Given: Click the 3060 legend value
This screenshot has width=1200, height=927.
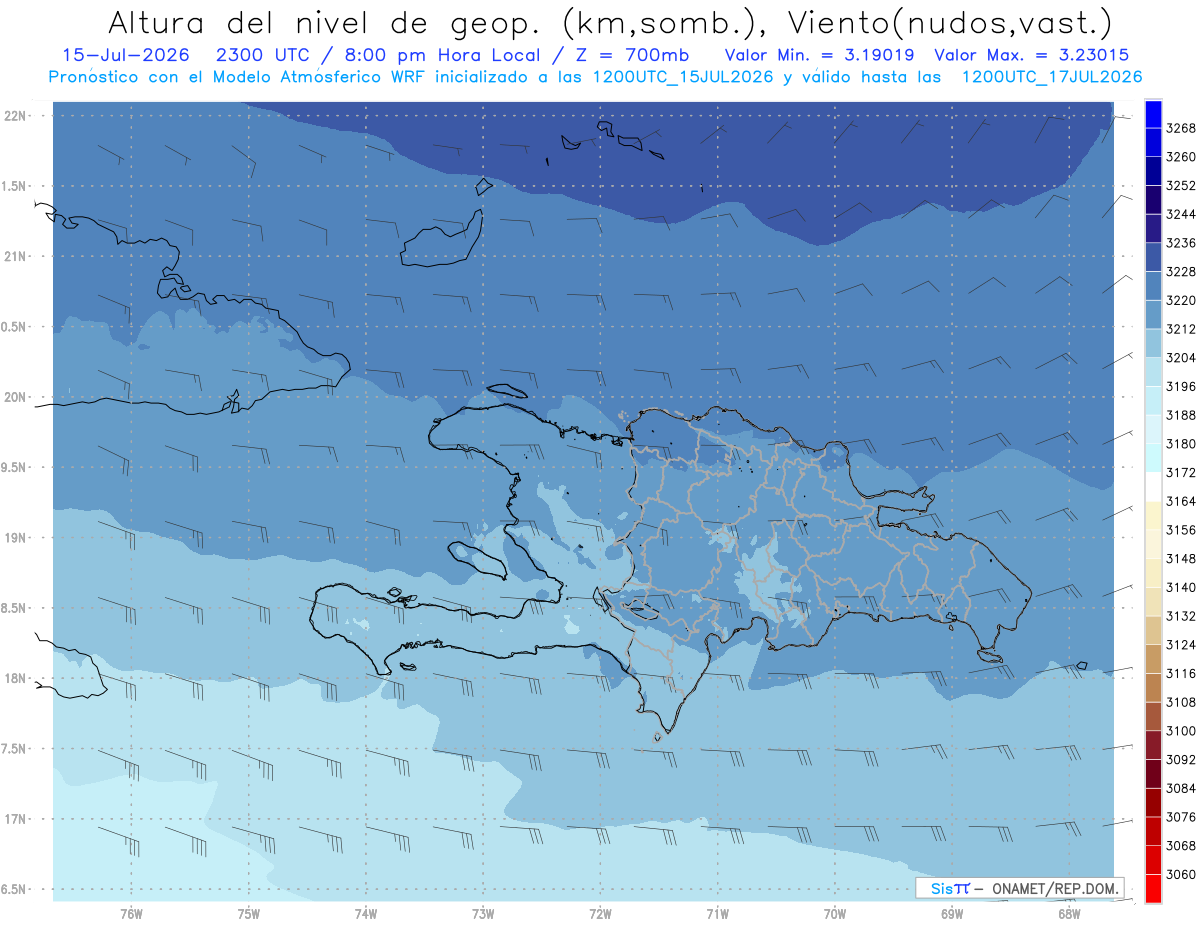Looking at the screenshot, I should coord(1181,874).
